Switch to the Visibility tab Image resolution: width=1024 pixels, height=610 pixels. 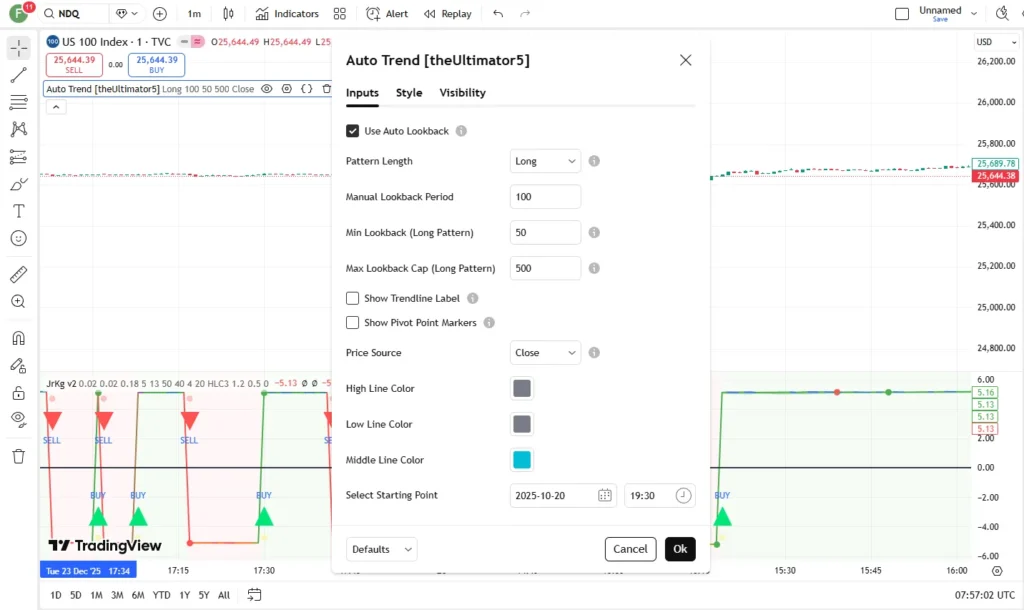pos(462,93)
